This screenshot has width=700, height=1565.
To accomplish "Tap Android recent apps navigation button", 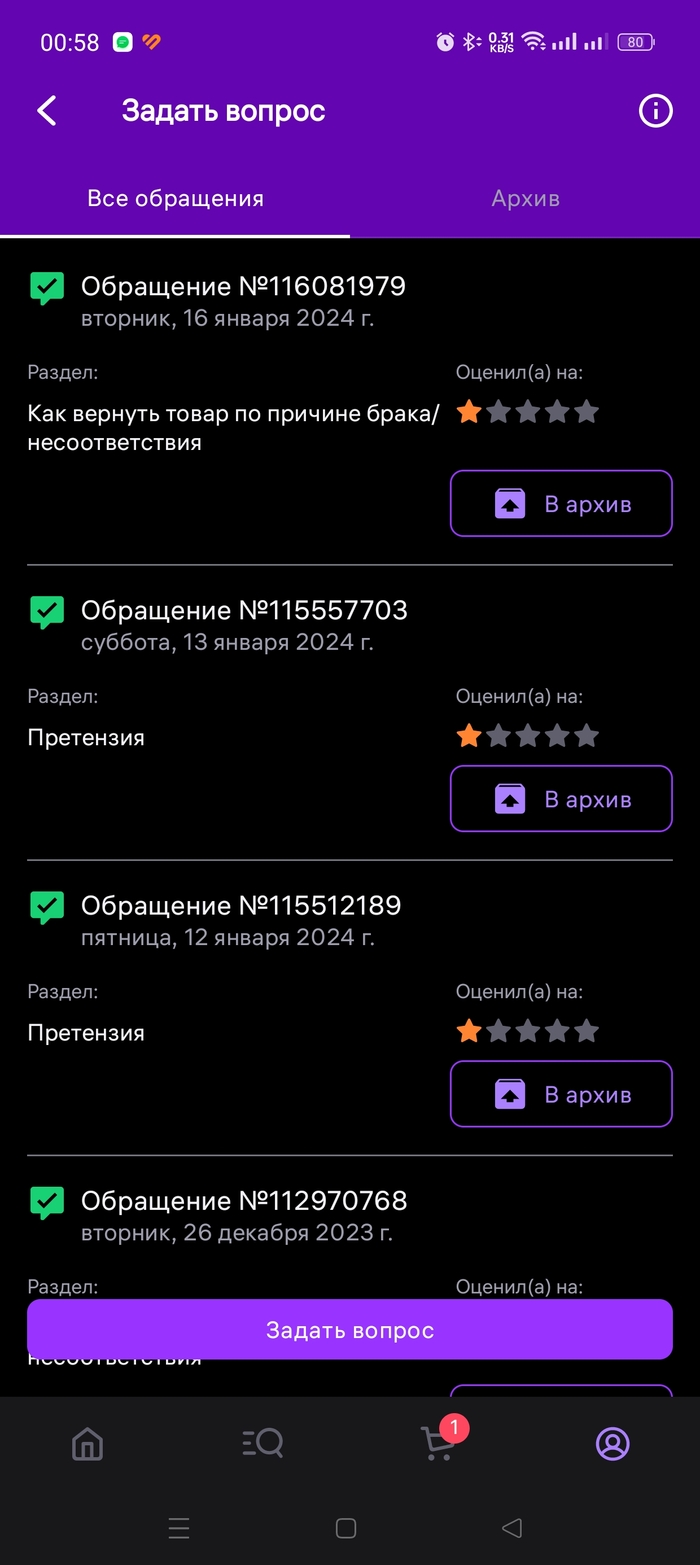I will pyautogui.click(x=179, y=1528).
